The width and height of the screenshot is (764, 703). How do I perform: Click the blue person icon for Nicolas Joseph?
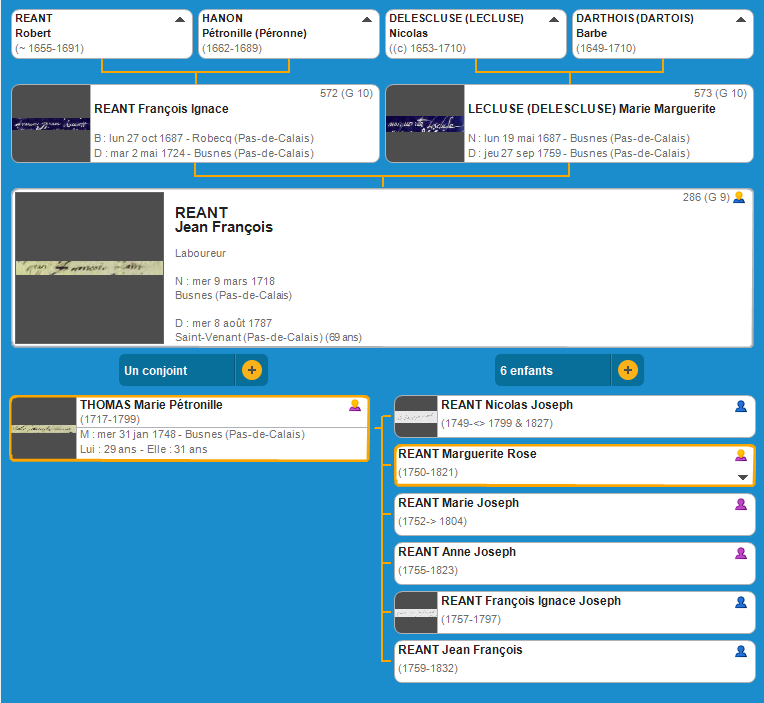(741, 406)
